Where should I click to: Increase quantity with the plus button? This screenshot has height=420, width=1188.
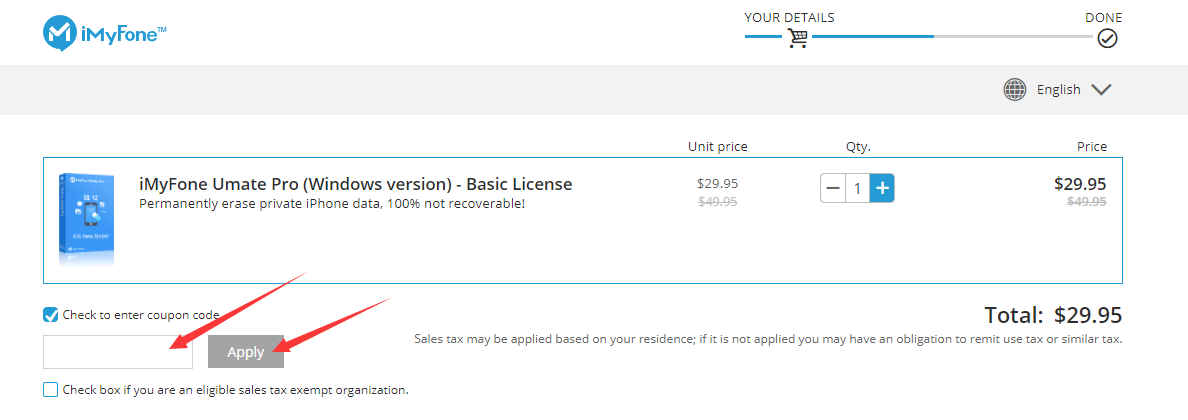point(882,188)
